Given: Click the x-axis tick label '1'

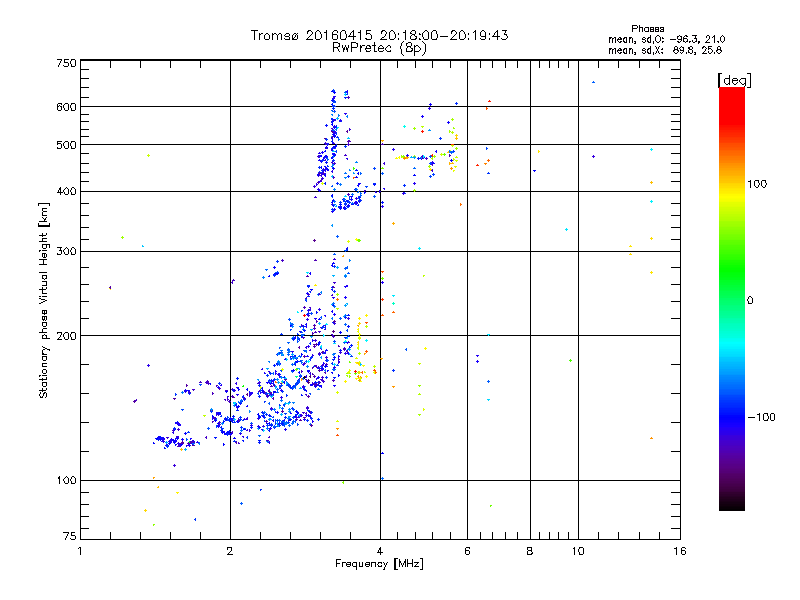Looking at the screenshot, I should coord(80,551).
